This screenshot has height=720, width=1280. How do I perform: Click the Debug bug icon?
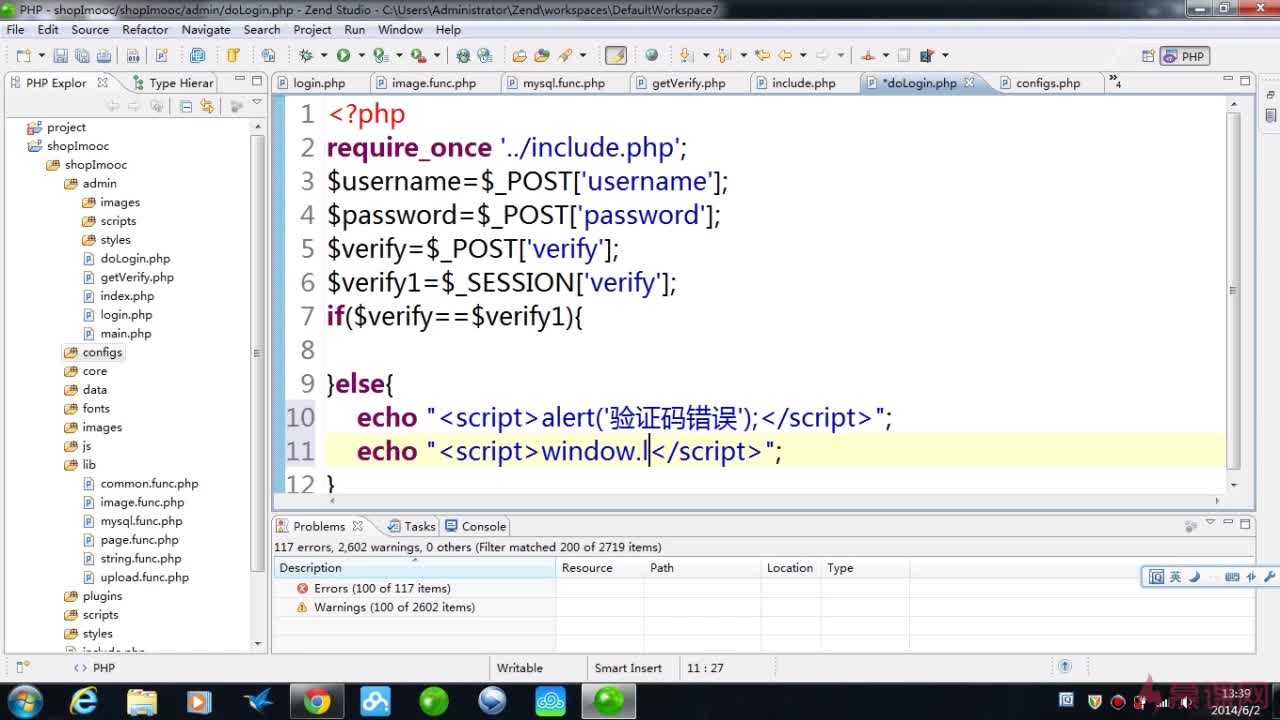(306, 56)
